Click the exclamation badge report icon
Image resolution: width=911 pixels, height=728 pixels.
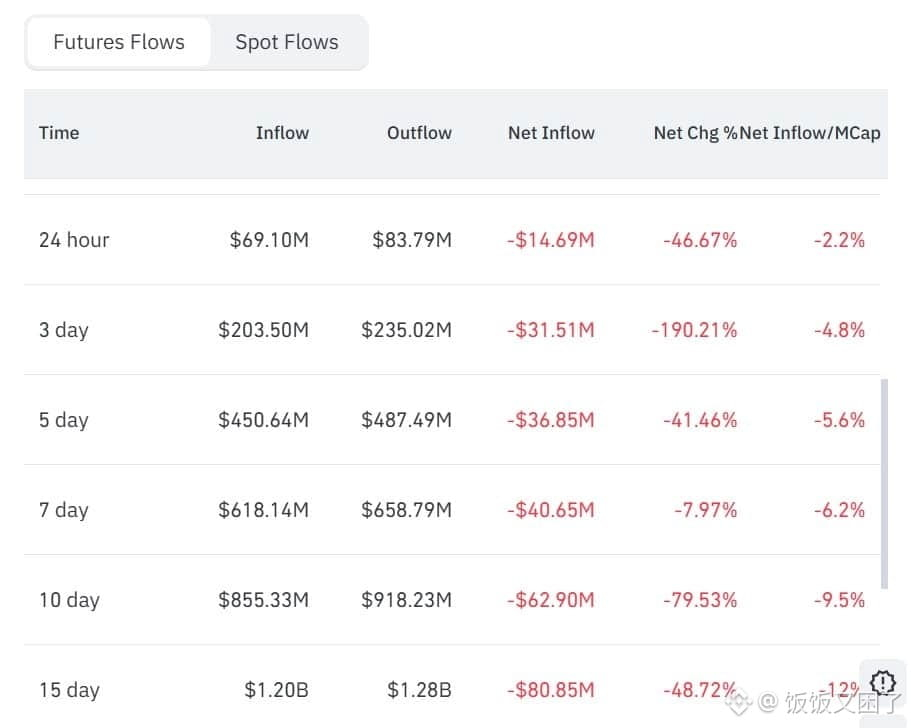(883, 682)
